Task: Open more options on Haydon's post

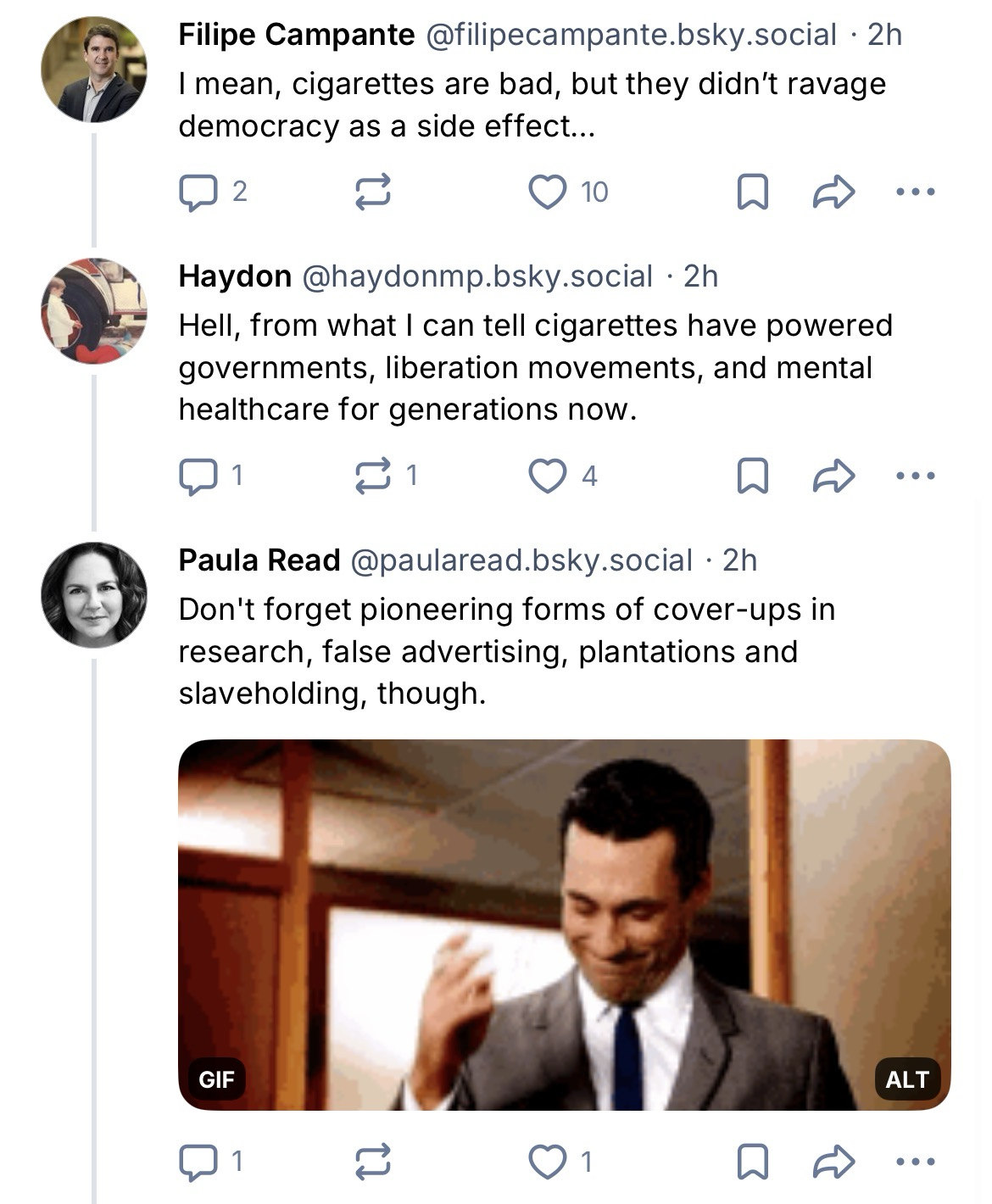Action: pos(915,476)
